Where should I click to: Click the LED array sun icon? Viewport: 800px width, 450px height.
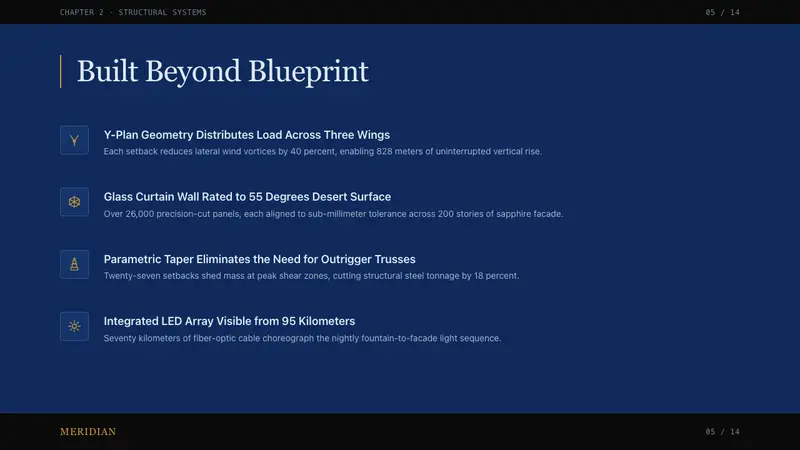tap(74, 327)
